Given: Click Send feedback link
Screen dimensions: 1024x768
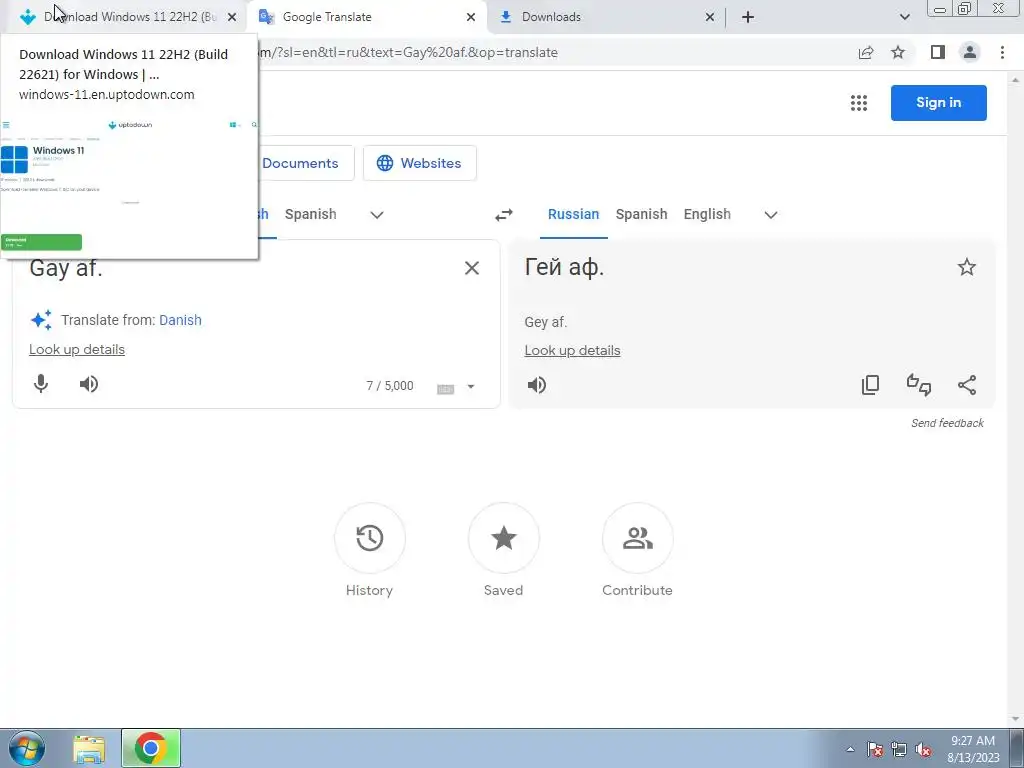Looking at the screenshot, I should pos(947,423).
